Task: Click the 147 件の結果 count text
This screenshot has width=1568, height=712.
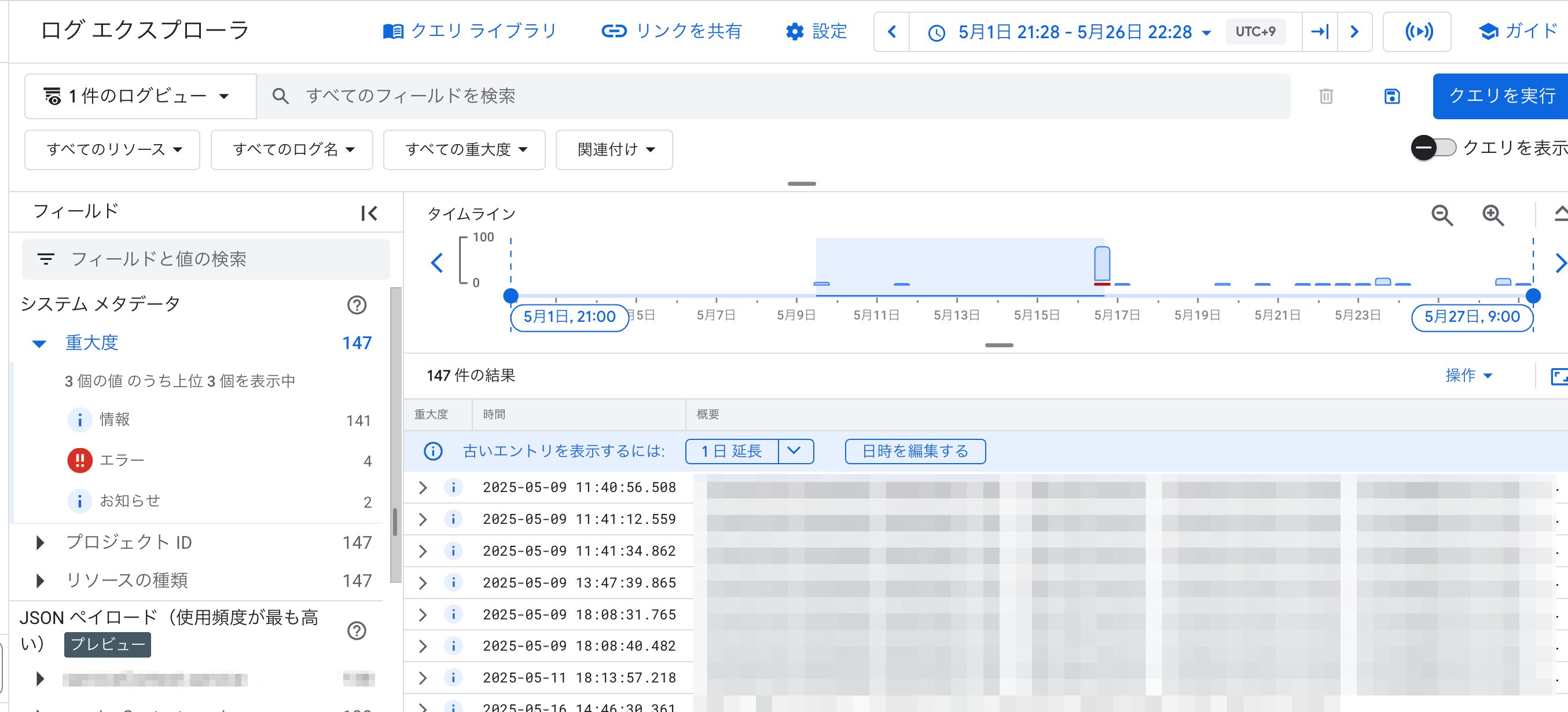Action: pyautogui.click(x=471, y=376)
